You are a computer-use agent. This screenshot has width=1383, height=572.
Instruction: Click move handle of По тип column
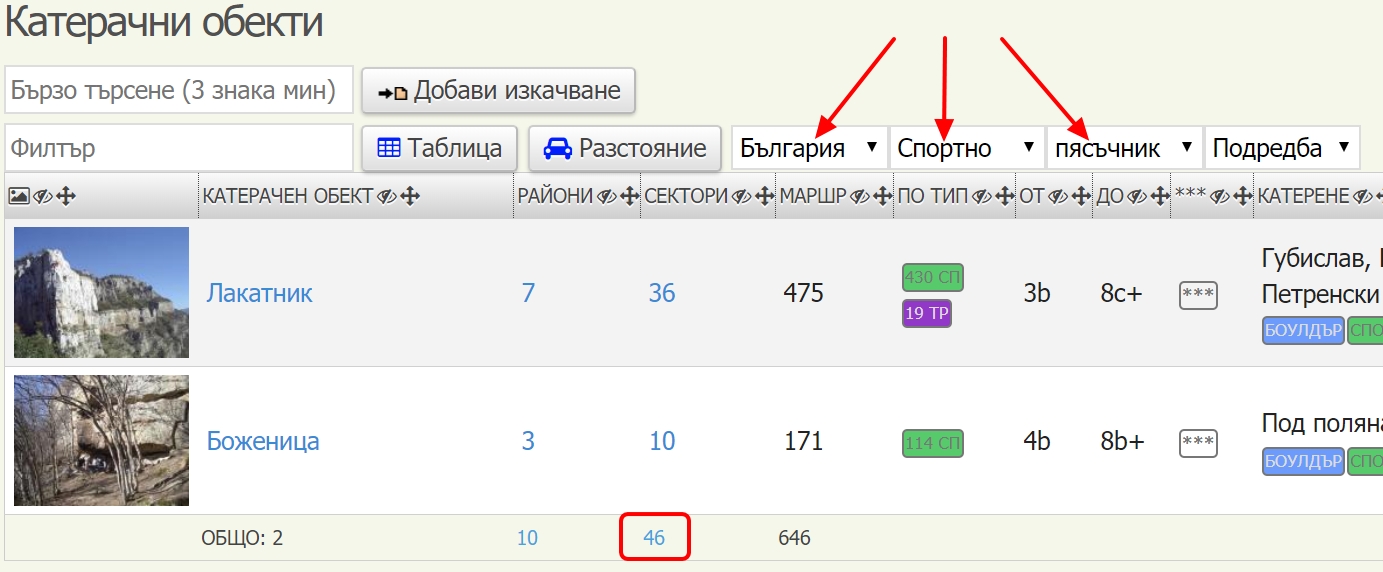pos(1005,197)
